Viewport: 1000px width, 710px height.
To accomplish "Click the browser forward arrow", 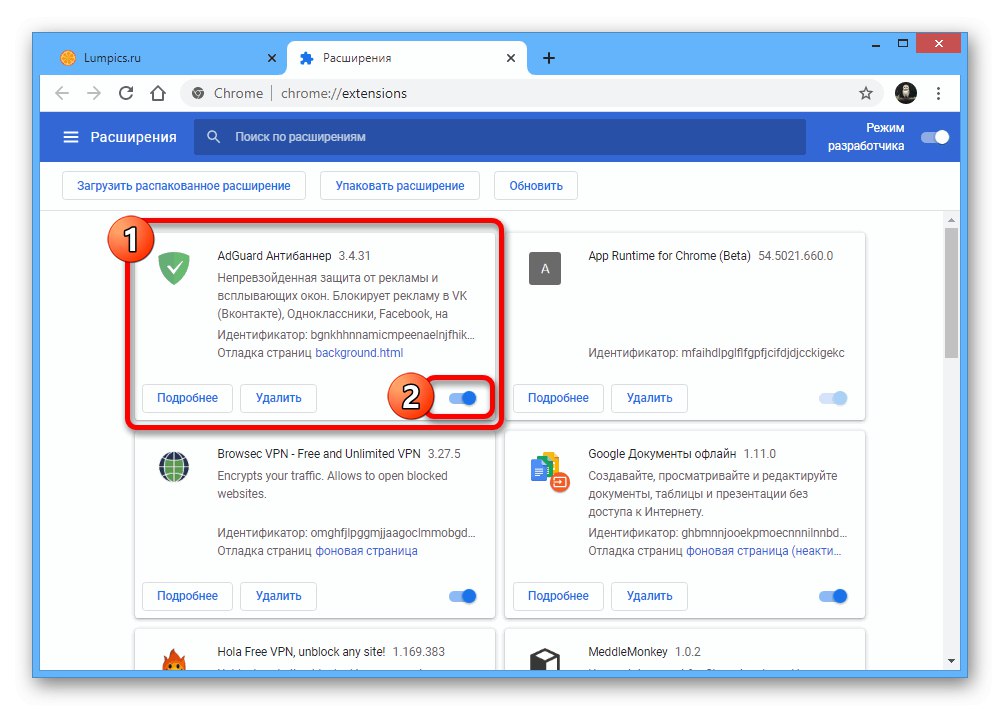I will pos(94,93).
